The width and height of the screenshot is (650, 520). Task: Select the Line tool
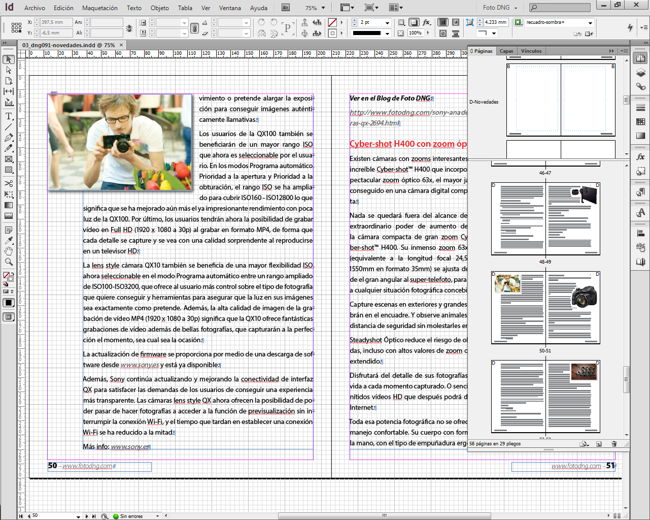8,127
